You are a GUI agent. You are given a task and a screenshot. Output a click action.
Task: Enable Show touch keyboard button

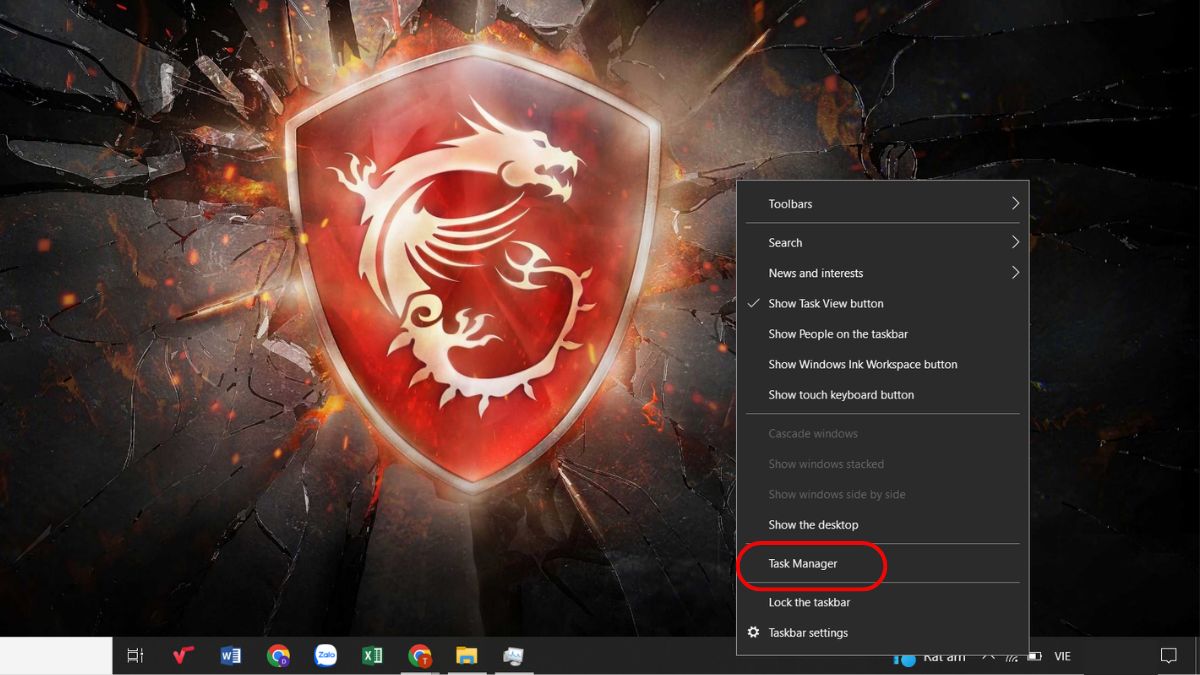pos(883,394)
